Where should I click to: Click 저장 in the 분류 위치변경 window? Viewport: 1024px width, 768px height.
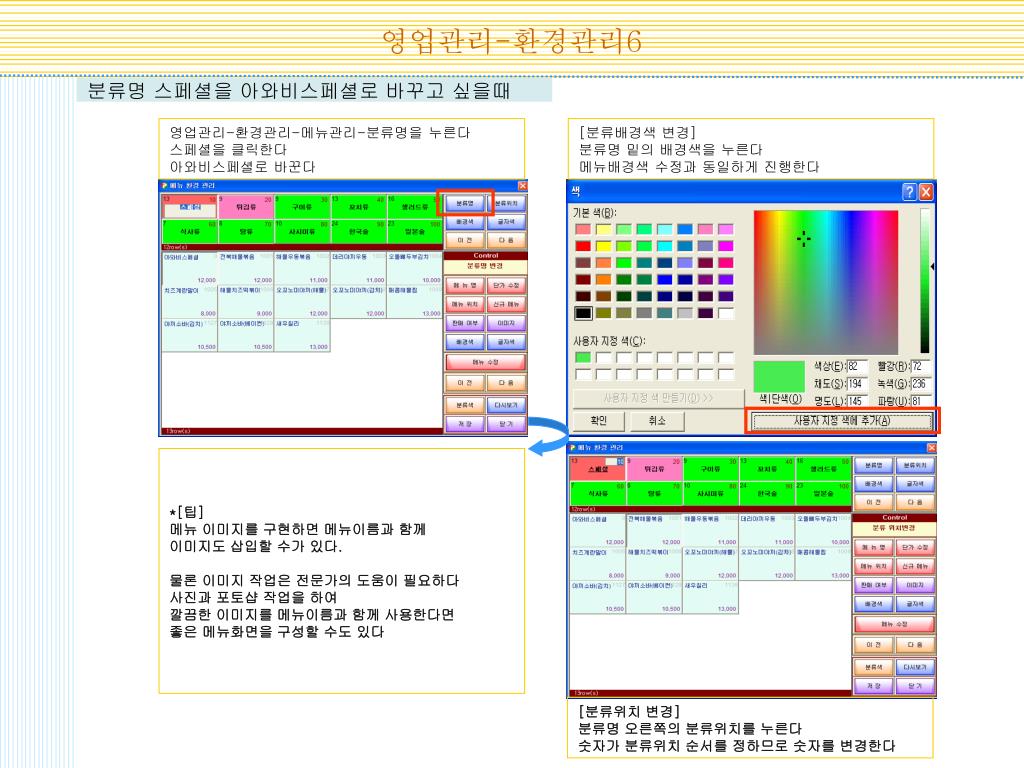tap(873, 686)
